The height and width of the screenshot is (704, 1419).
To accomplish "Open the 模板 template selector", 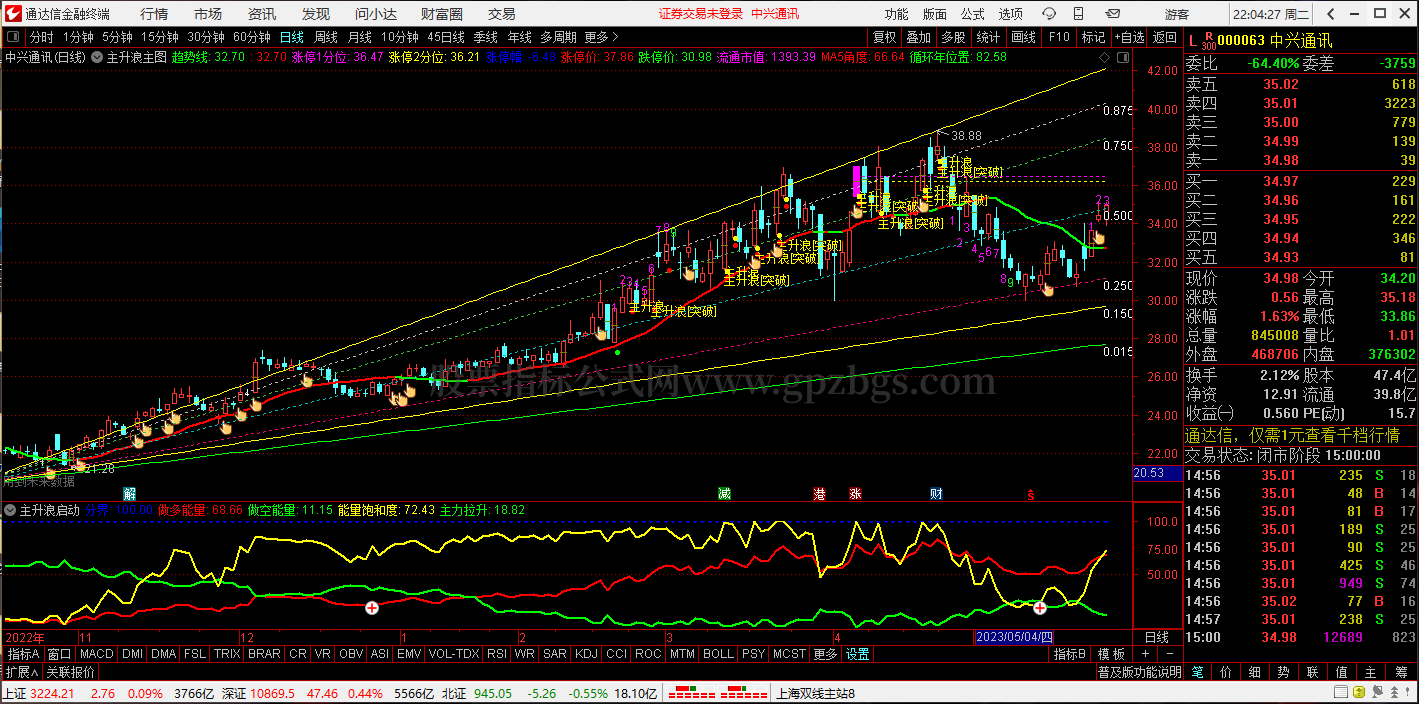I will click(x=1112, y=654).
